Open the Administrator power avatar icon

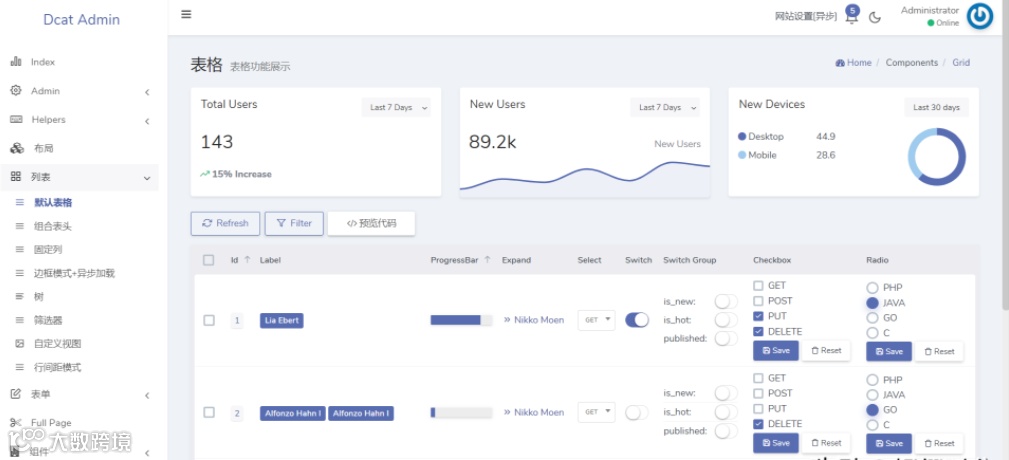pos(980,17)
